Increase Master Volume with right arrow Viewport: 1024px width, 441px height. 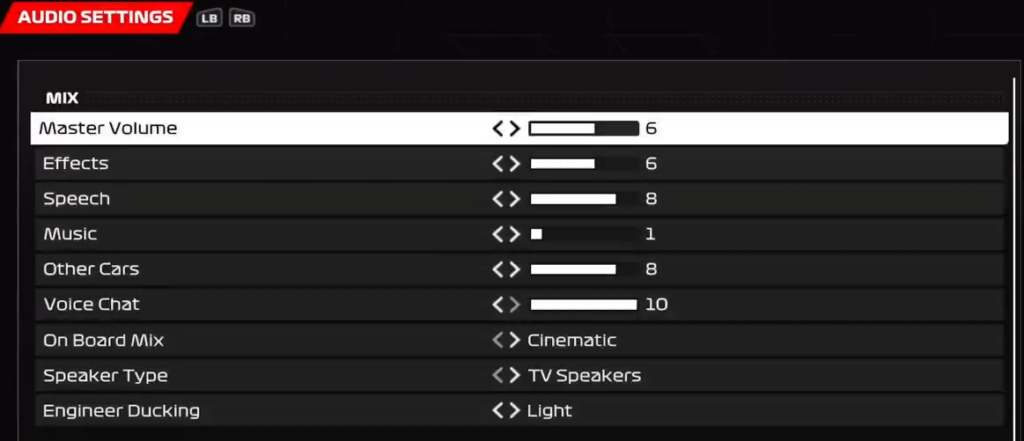pyautogui.click(x=515, y=129)
